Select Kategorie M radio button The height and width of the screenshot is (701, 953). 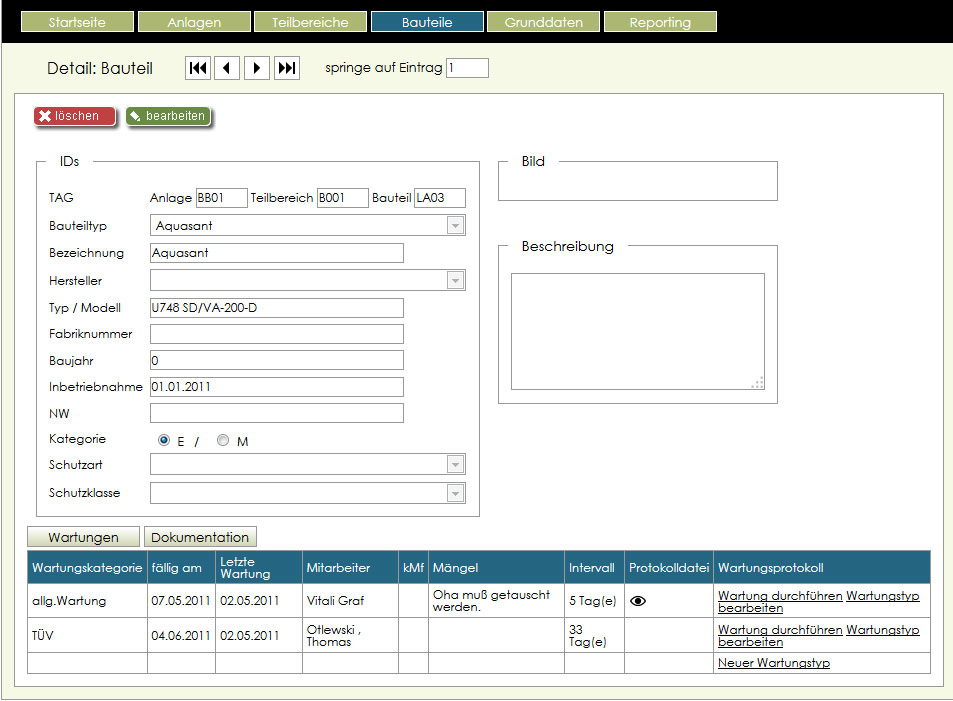[223, 440]
